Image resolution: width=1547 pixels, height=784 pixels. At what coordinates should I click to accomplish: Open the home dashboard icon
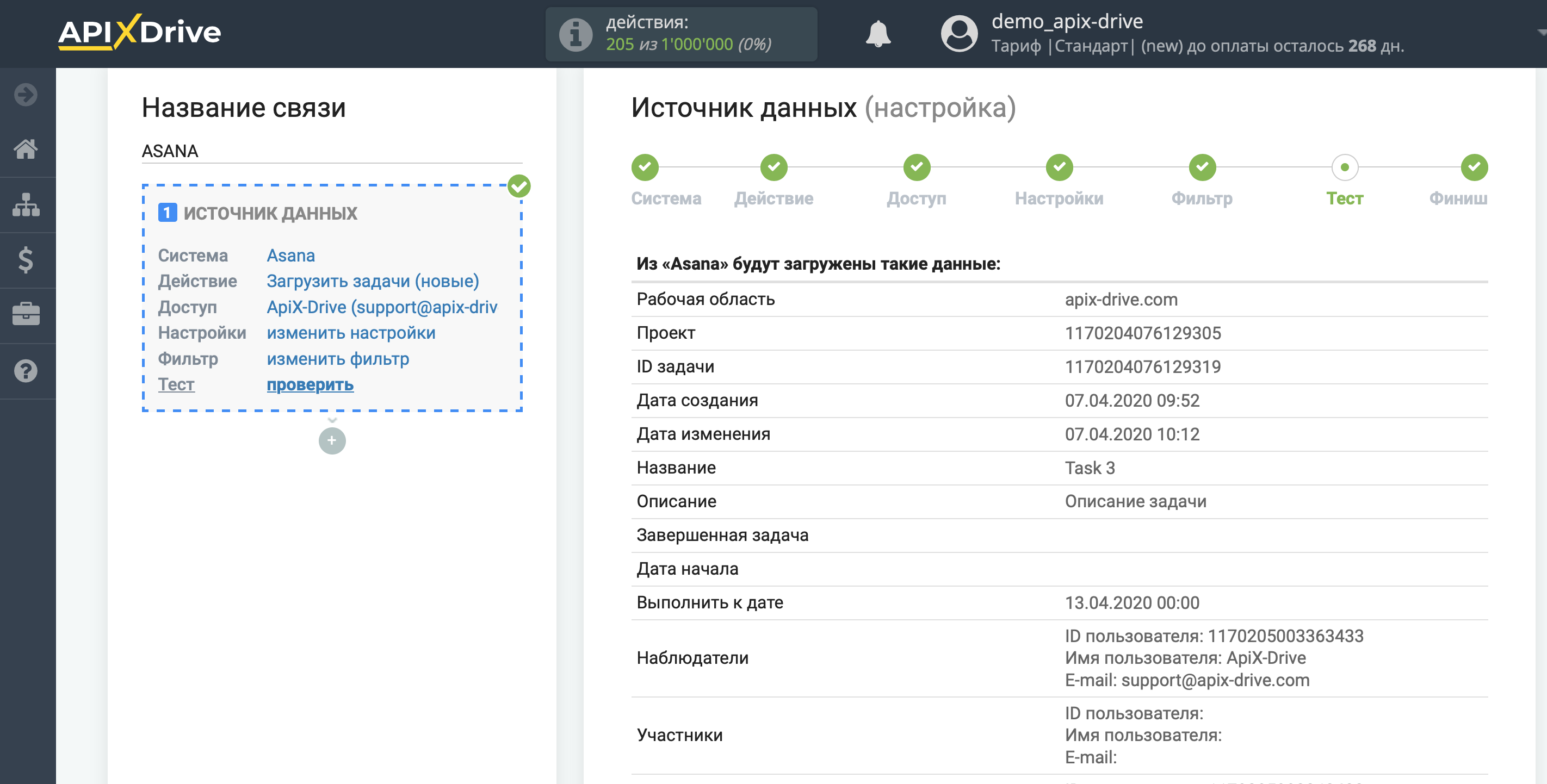[26, 149]
